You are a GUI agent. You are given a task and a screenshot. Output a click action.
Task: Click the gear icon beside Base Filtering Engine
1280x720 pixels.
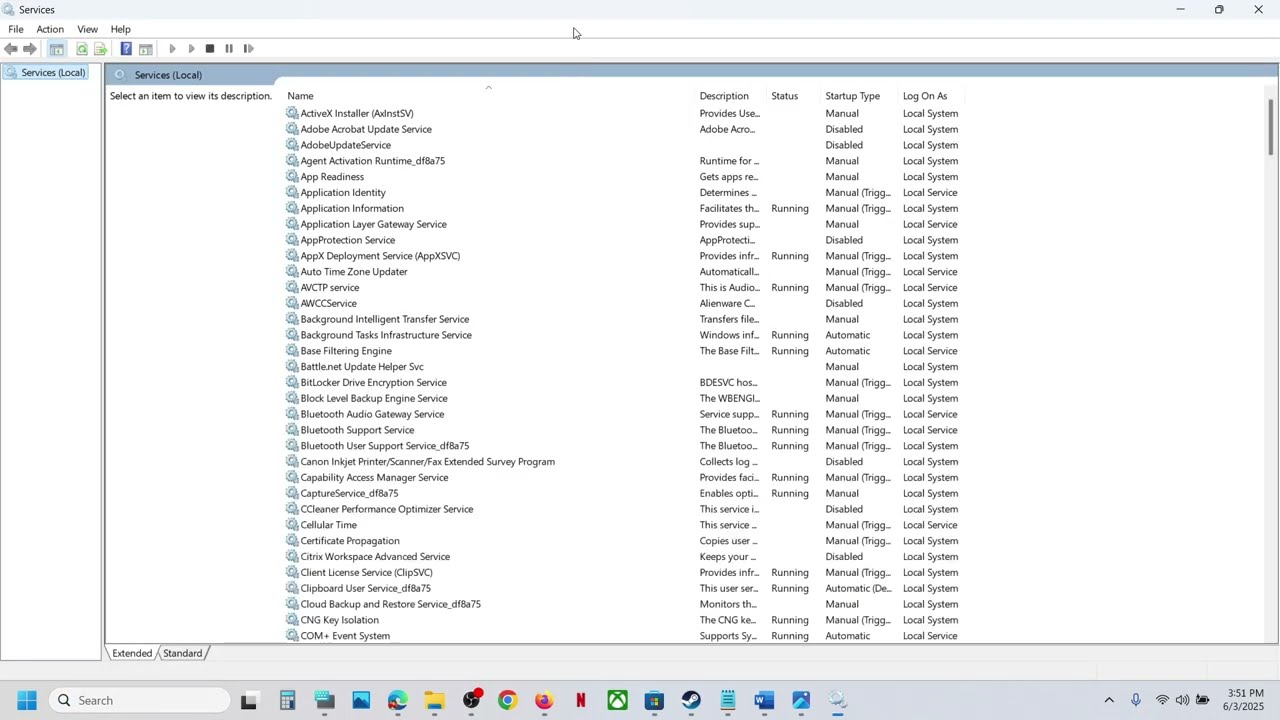(292, 351)
